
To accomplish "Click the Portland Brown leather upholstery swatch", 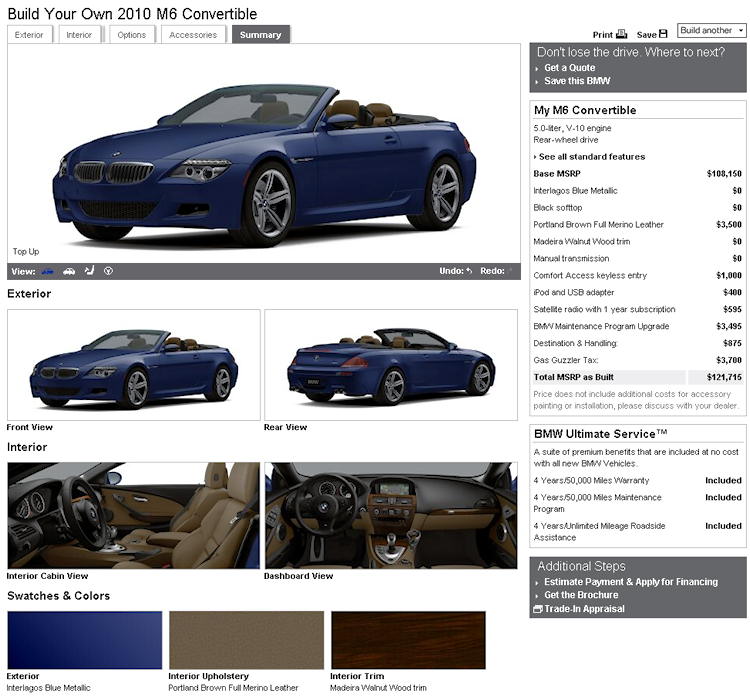I will [x=246, y=640].
